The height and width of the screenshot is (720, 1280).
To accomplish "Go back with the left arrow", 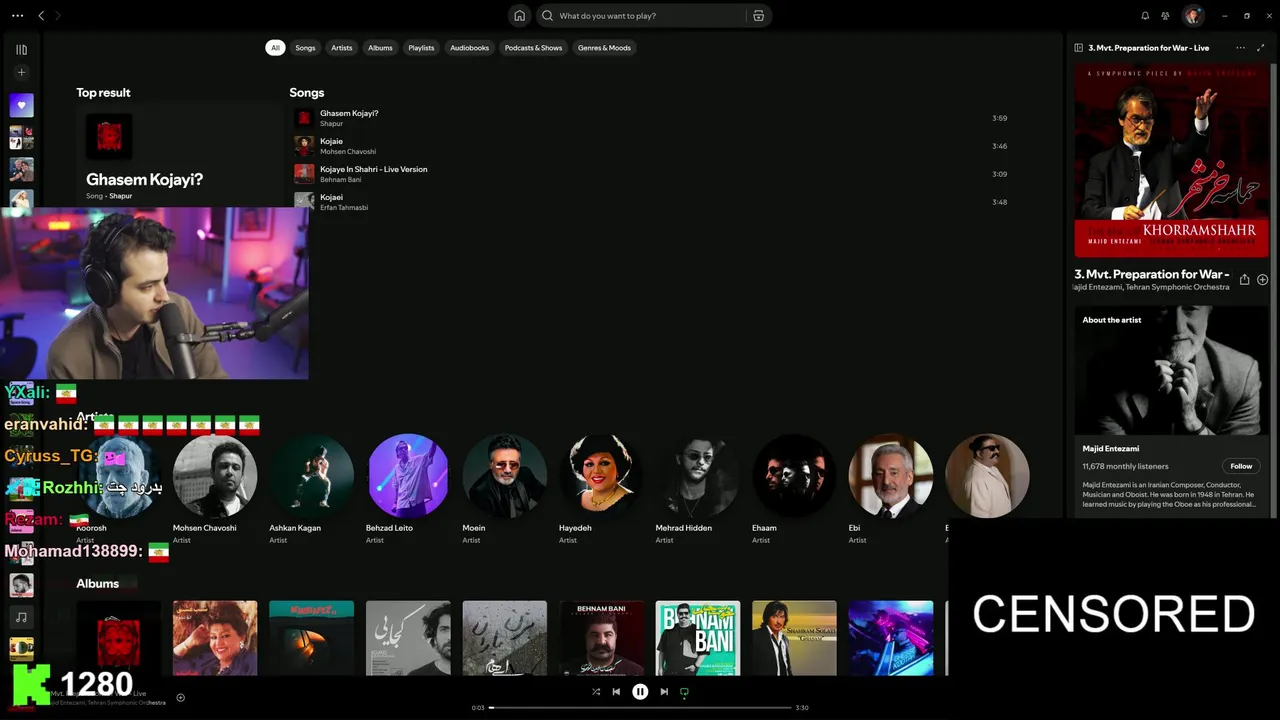I will 41,16.
